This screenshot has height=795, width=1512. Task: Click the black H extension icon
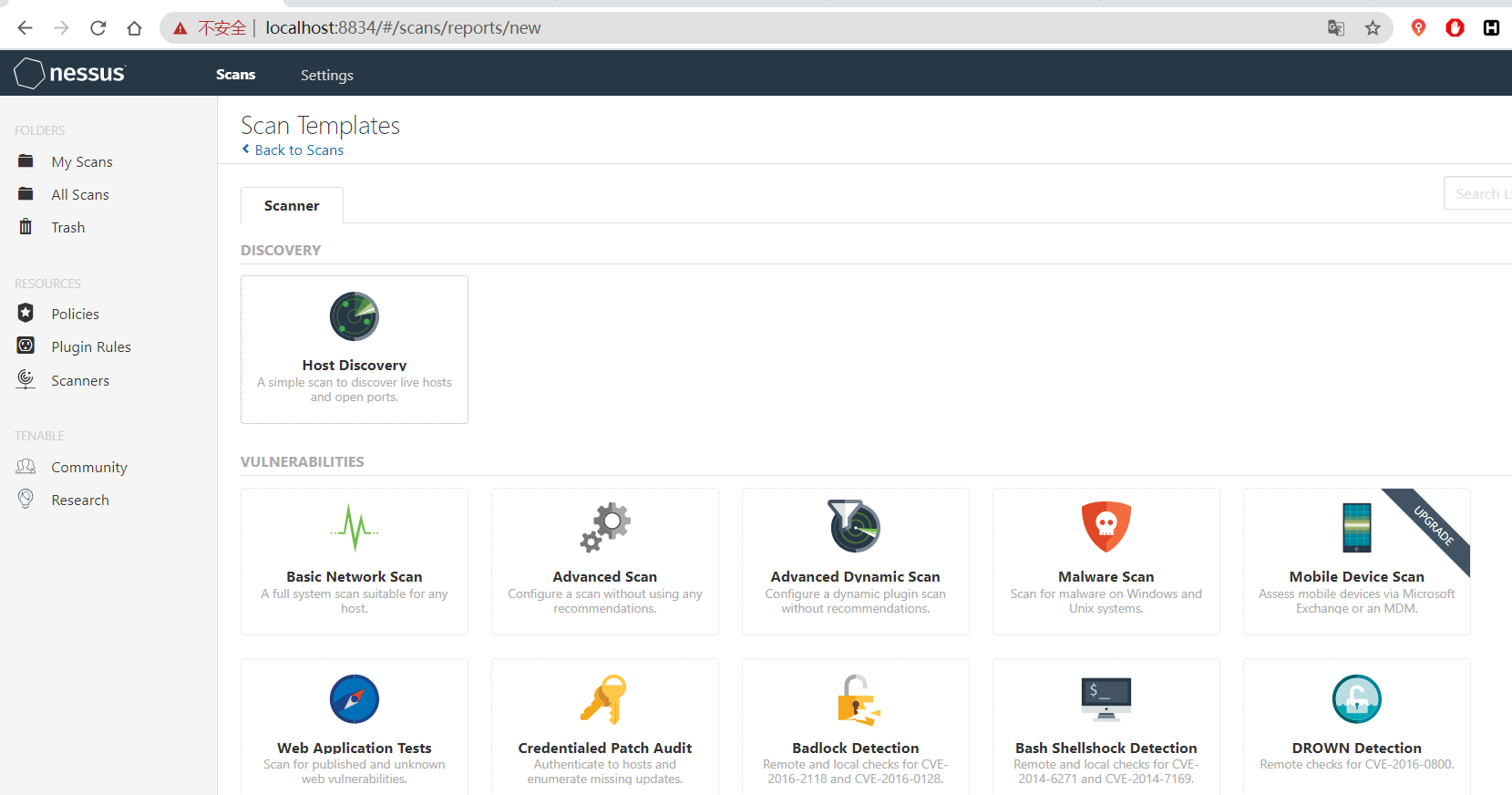(x=1491, y=28)
